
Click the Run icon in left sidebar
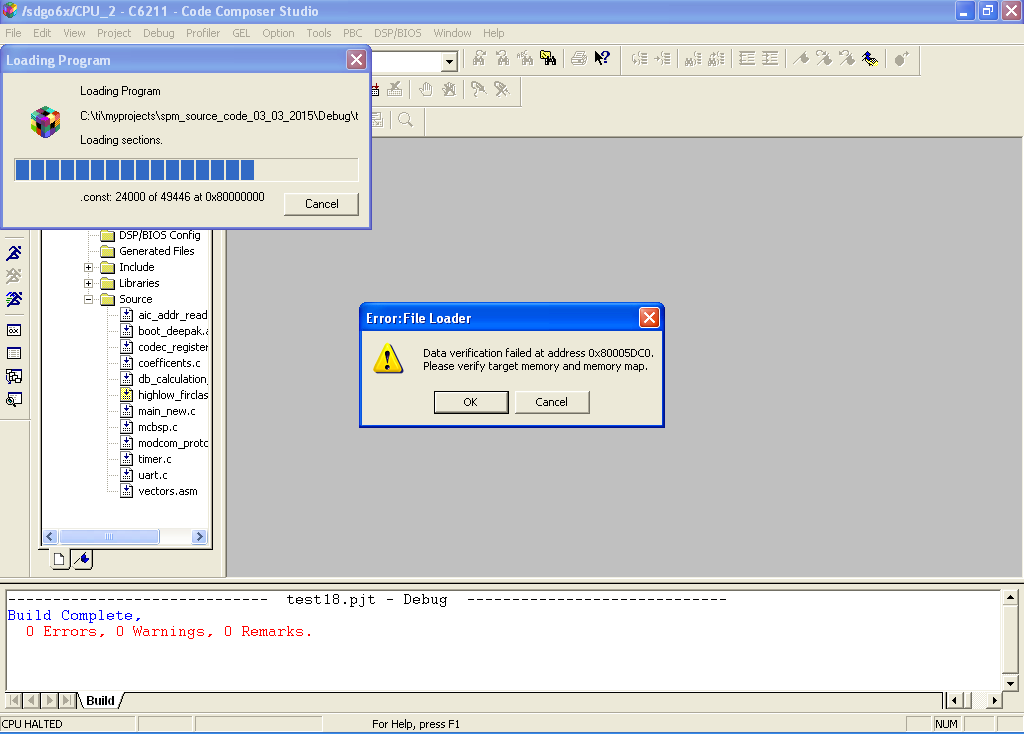click(x=14, y=253)
